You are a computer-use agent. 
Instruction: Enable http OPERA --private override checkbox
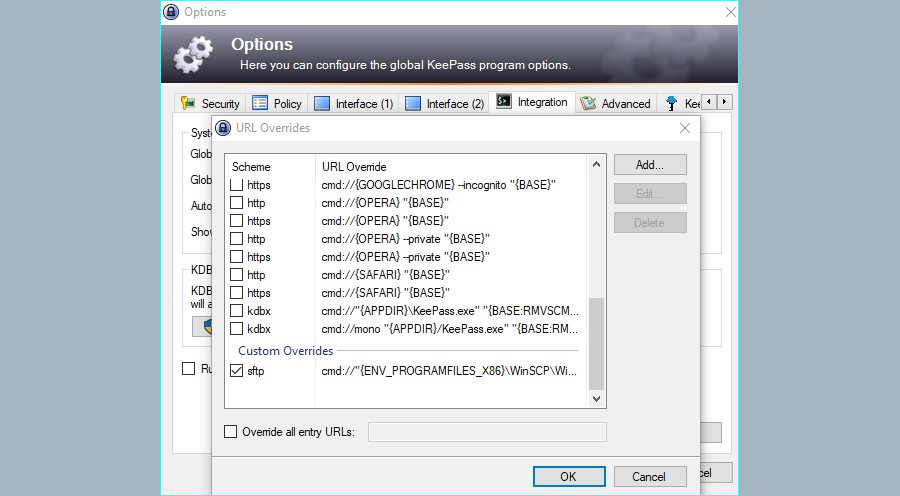click(x=236, y=239)
